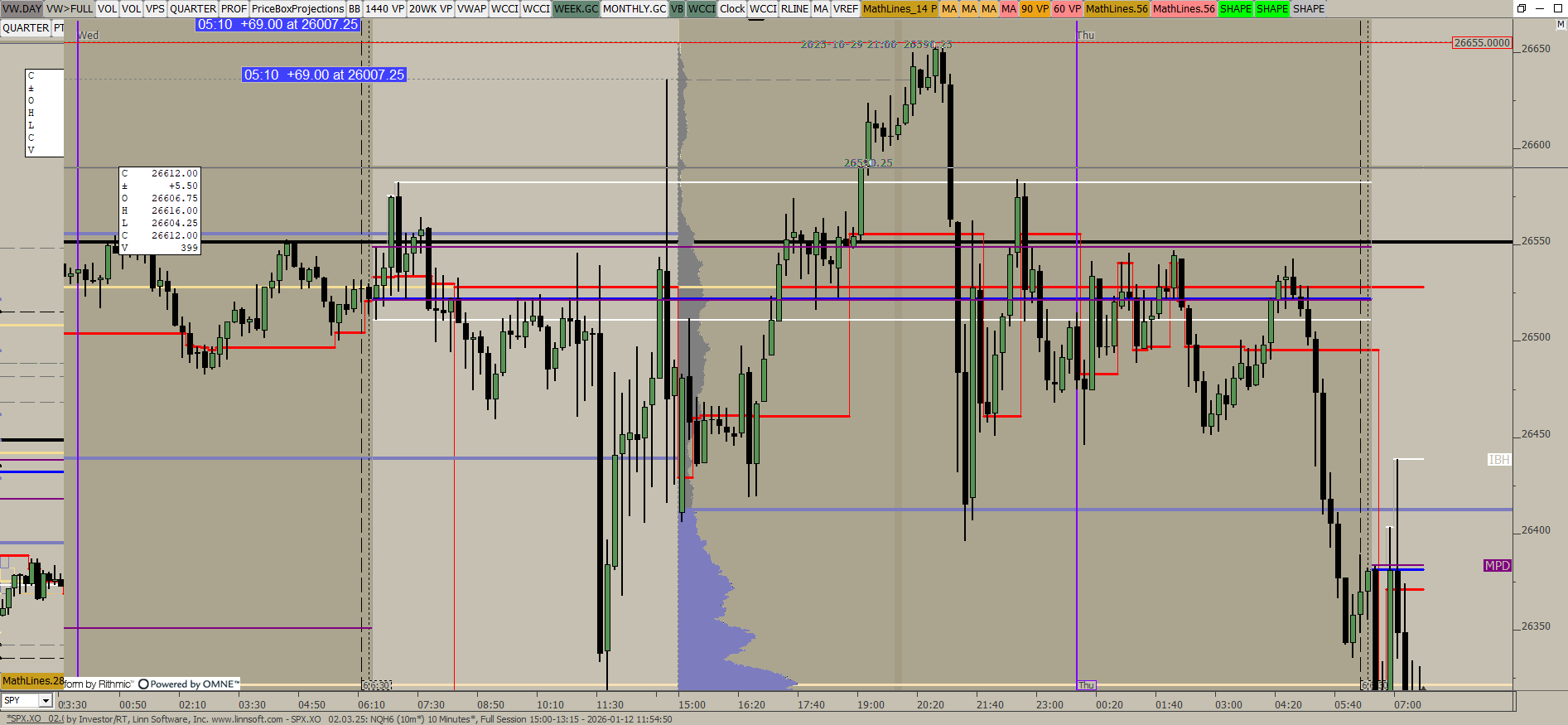
Task: Click the pink 60 VP button
Action: click(x=1067, y=9)
